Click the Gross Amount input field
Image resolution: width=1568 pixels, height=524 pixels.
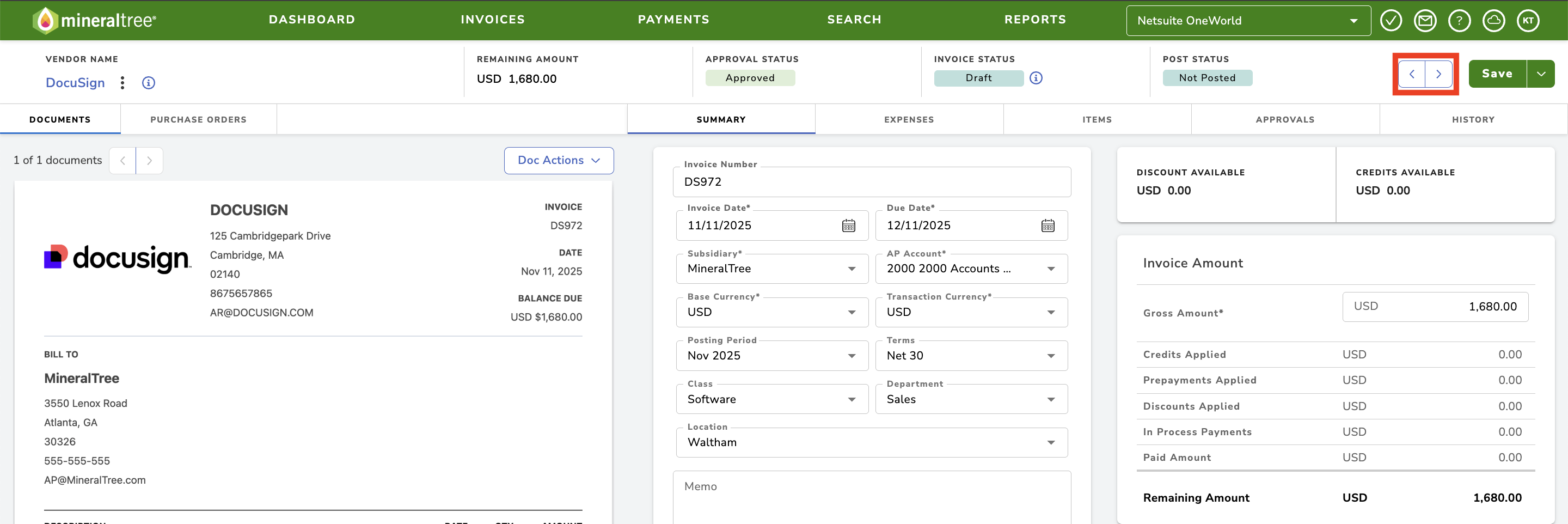[x=1435, y=307]
